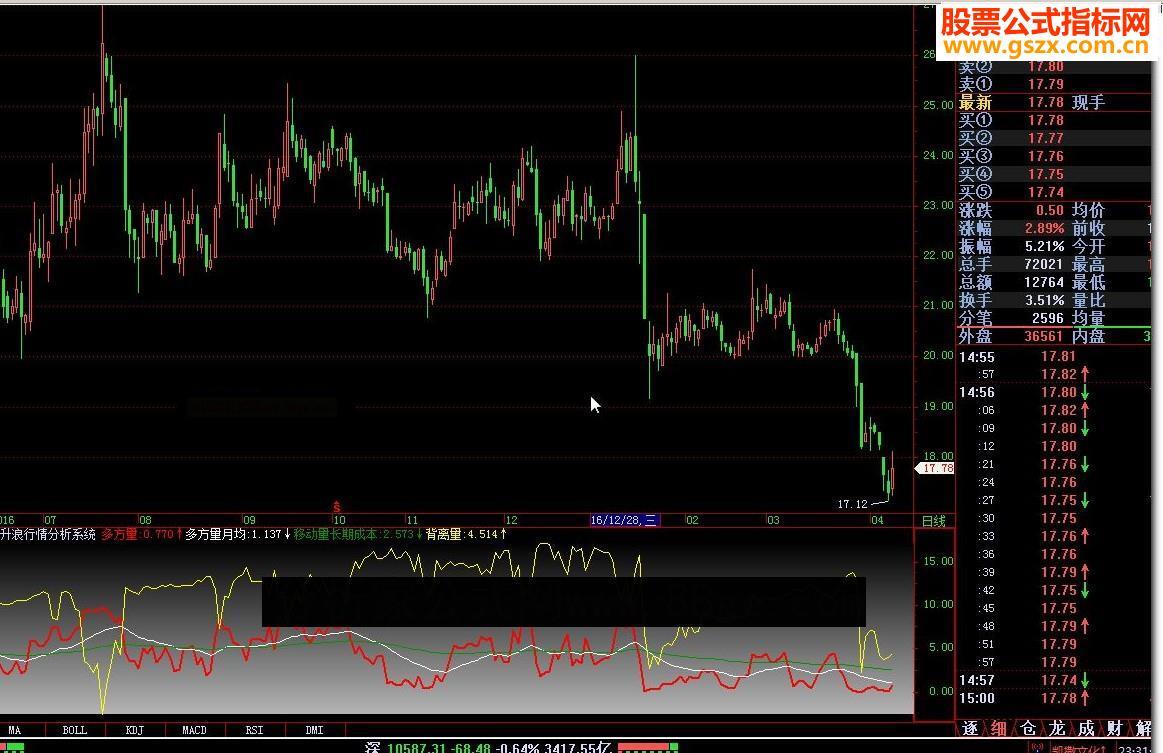Click the 日线 period selector
Screen dimensions: 1163x753
(x=933, y=521)
